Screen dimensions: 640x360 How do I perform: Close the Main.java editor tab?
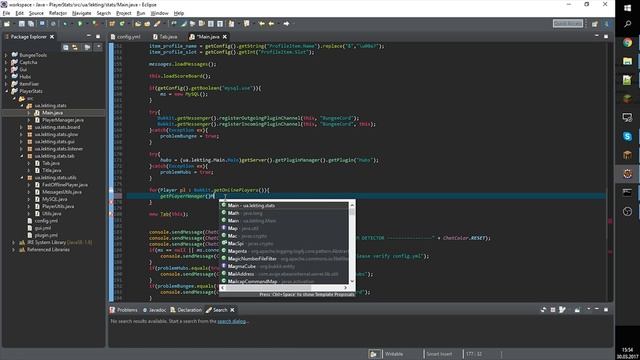click(x=224, y=37)
